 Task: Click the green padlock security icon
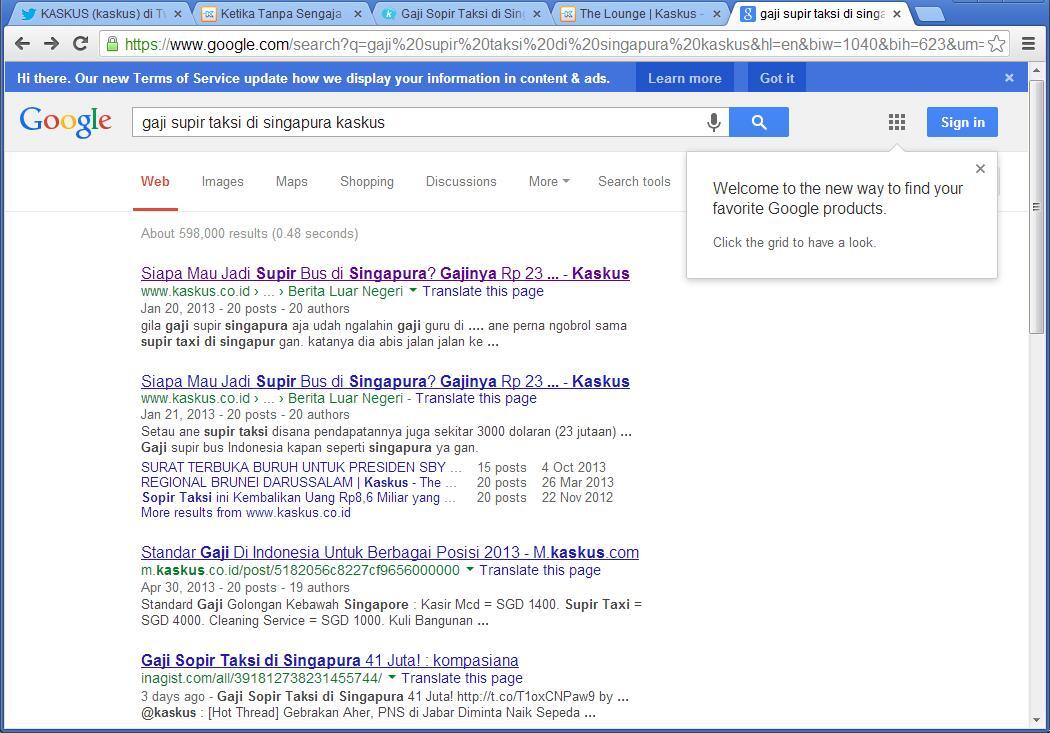coord(112,44)
